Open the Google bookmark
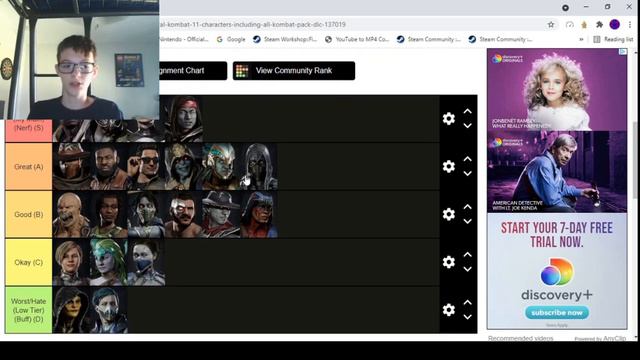Image resolution: width=640 pixels, height=360 pixels. 231,39
